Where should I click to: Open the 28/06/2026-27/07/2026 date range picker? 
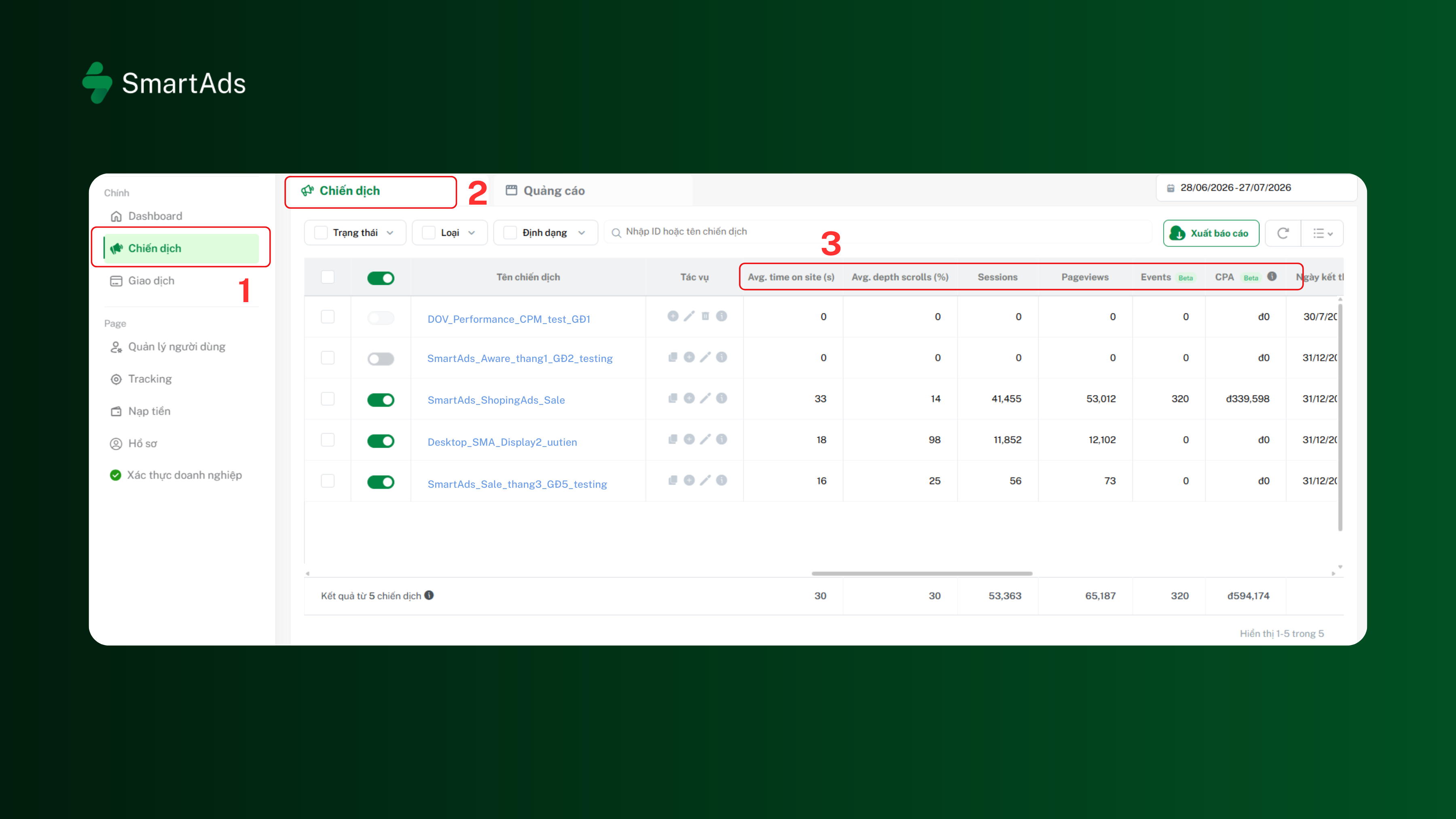point(1256,188)
